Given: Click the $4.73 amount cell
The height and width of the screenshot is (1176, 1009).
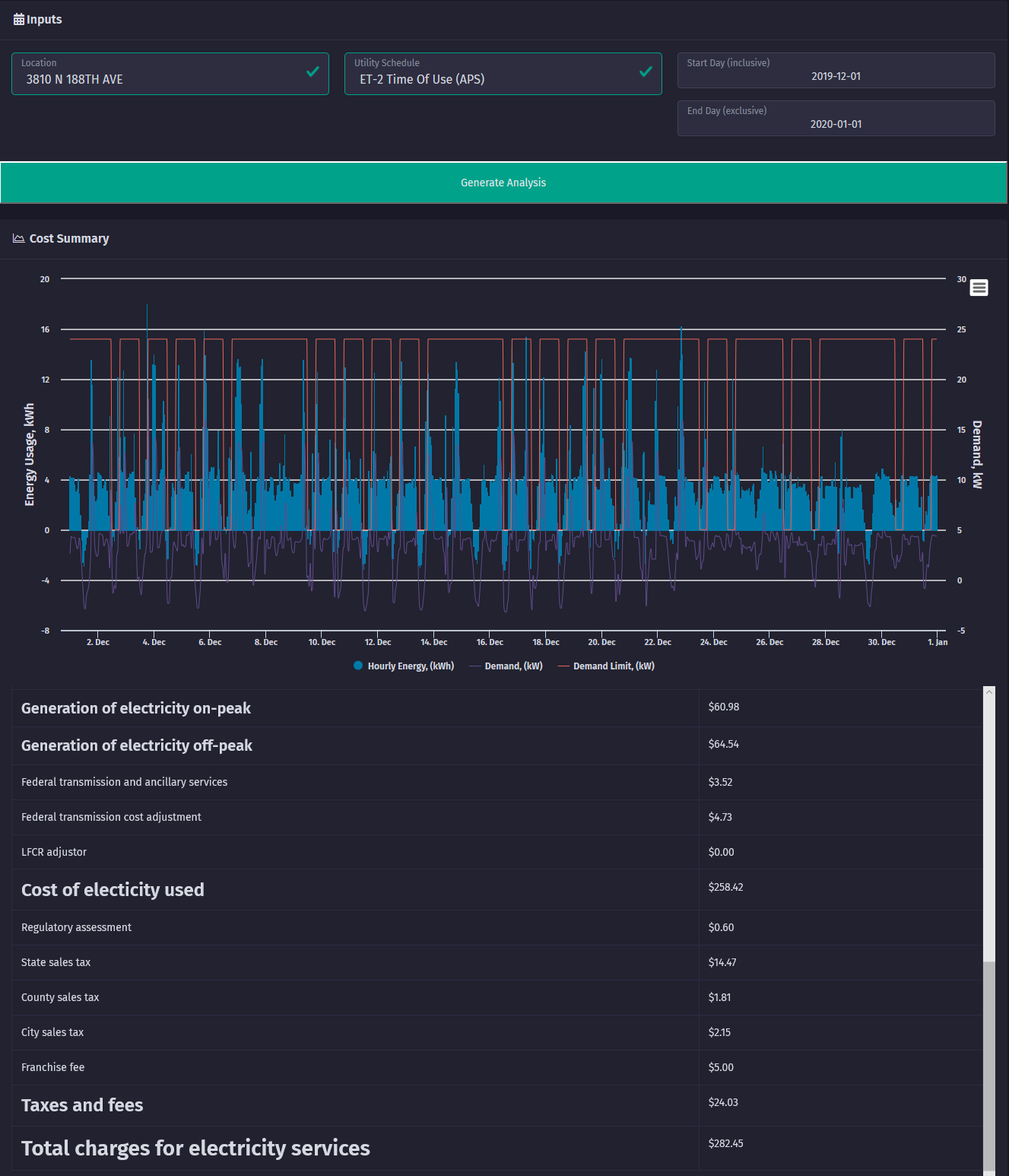Looking at the screenshot, I should point(841,817).
